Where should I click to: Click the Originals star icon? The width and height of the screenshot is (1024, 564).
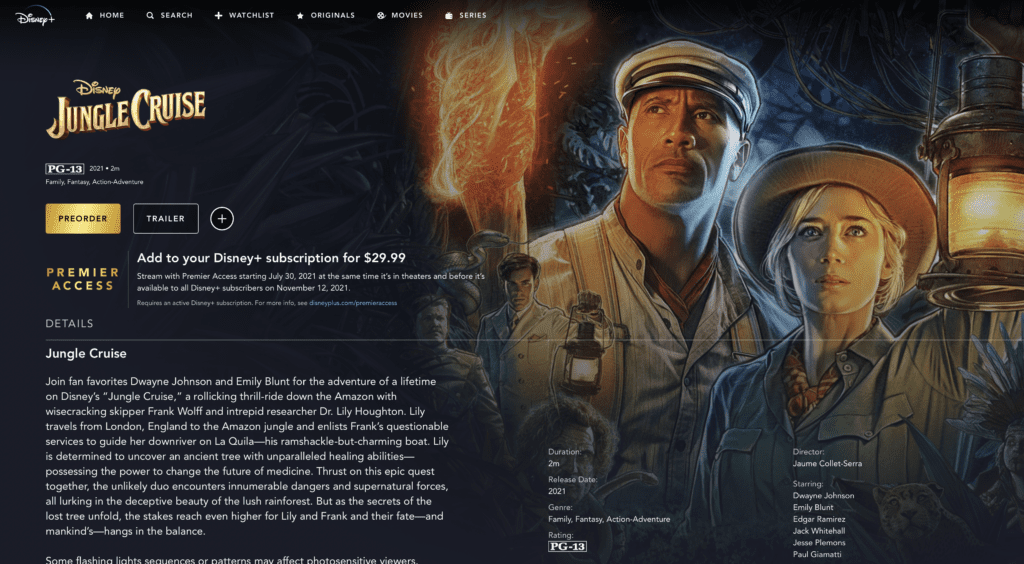coord(300,15)
